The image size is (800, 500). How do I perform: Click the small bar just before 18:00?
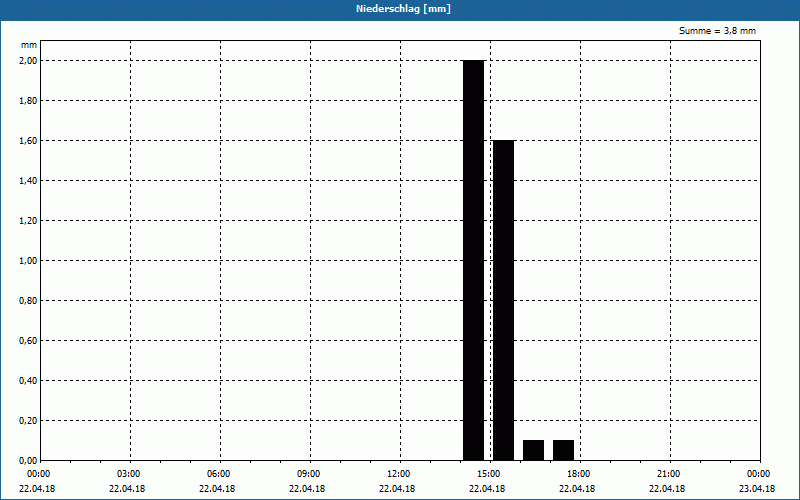coord(563,450)
